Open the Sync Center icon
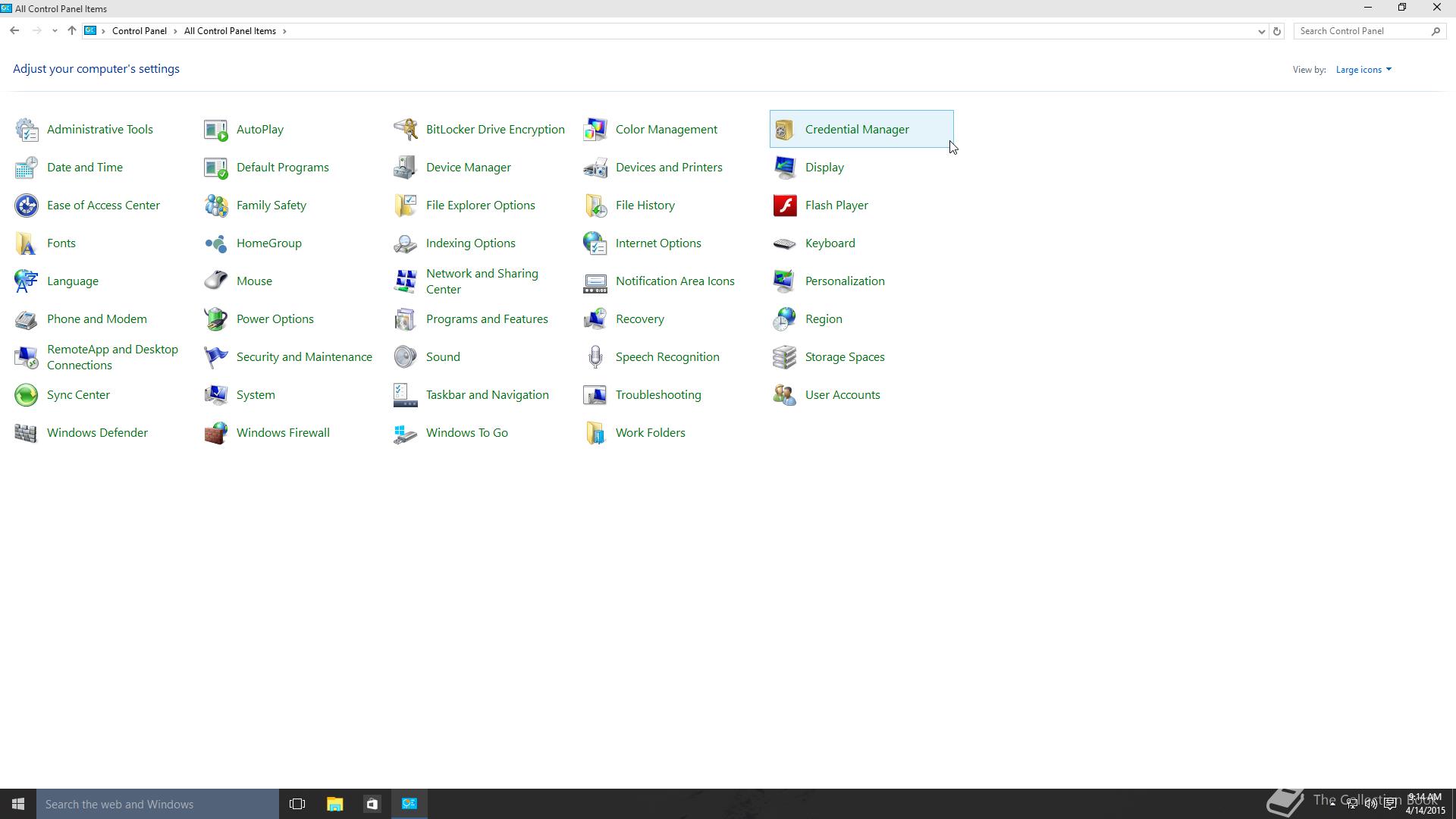Viewport: 1456px width, 819px height. coord(27,395)
